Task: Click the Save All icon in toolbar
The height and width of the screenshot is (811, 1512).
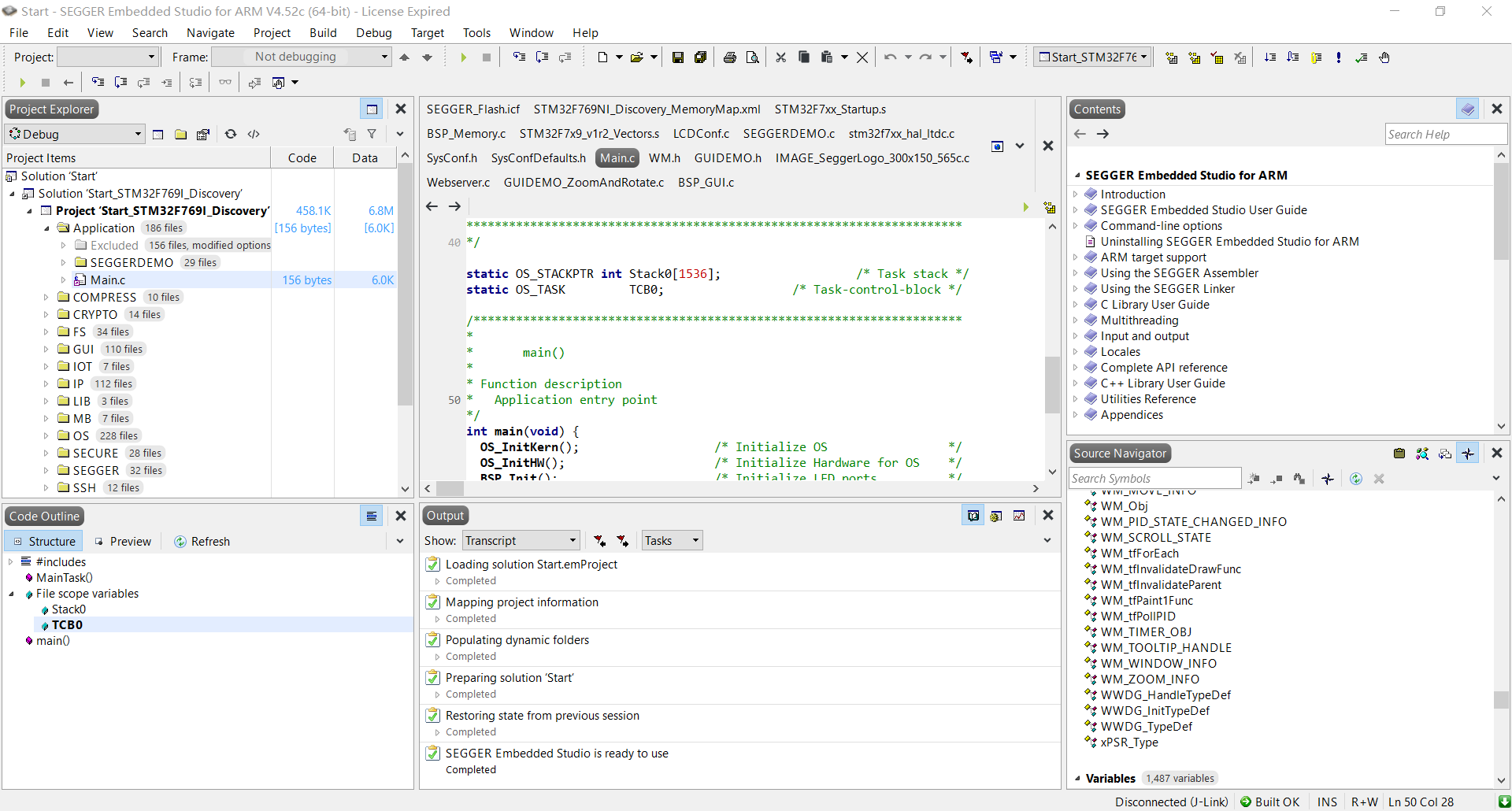Action: tap(700, 57)
